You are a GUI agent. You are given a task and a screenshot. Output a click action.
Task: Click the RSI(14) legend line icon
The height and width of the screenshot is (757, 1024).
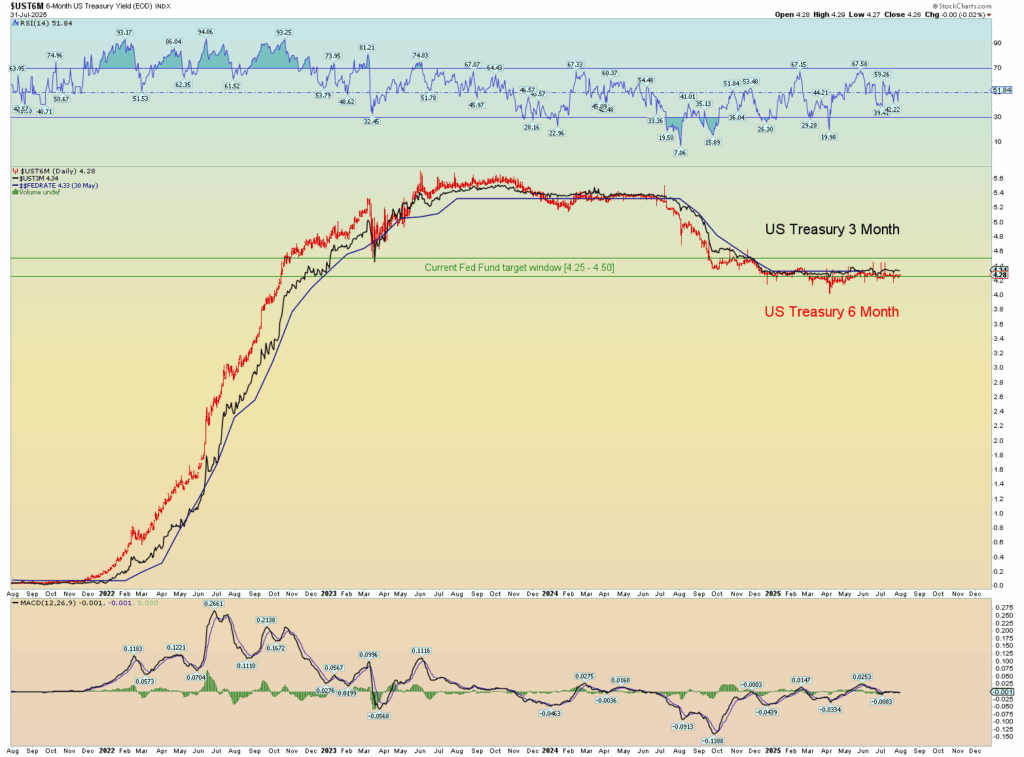click(14, 24)
